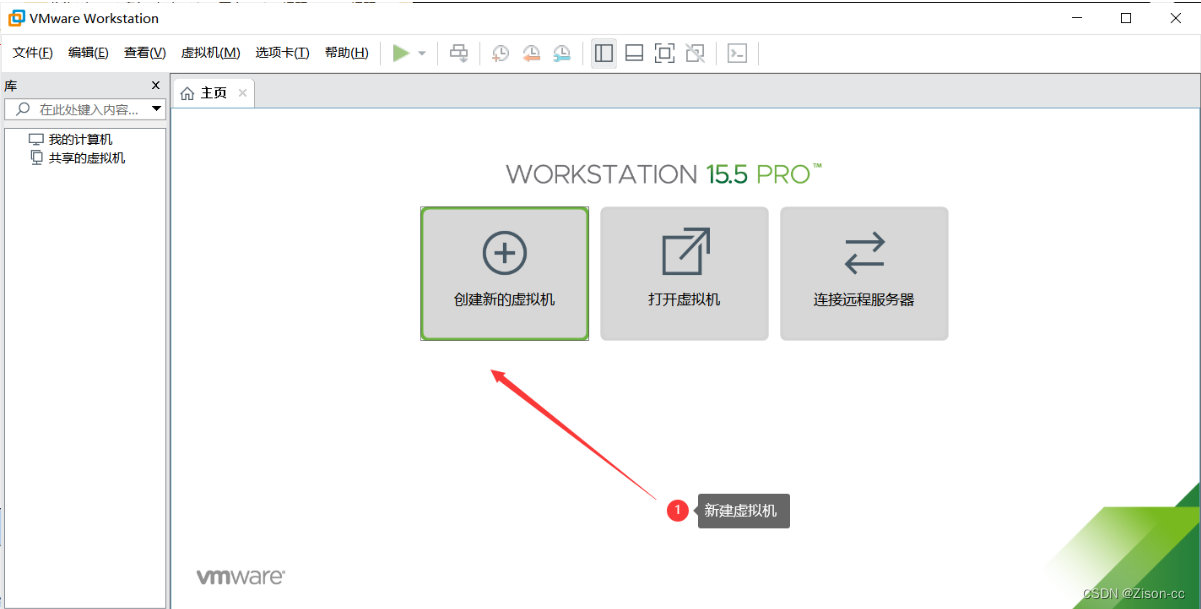Open the 文件(F) menu
Image resolution: width=1201 pixels, height=609 pixels.
(x=33, y=53)
